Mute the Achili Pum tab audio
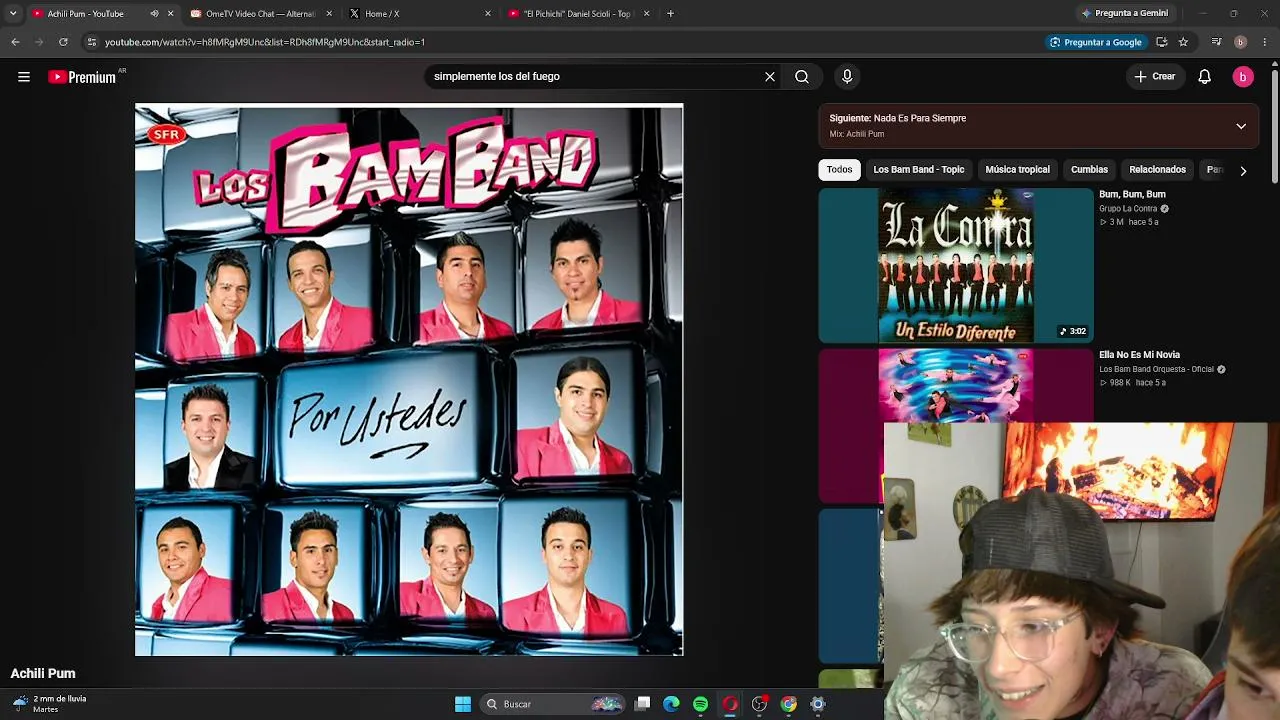The image size is (1280, 720). tap(154, 14)
